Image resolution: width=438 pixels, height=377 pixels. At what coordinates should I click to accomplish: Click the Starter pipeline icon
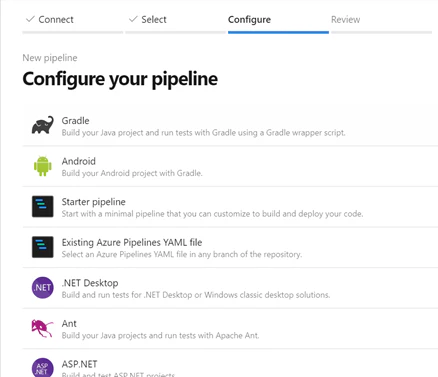coord(43,206)
